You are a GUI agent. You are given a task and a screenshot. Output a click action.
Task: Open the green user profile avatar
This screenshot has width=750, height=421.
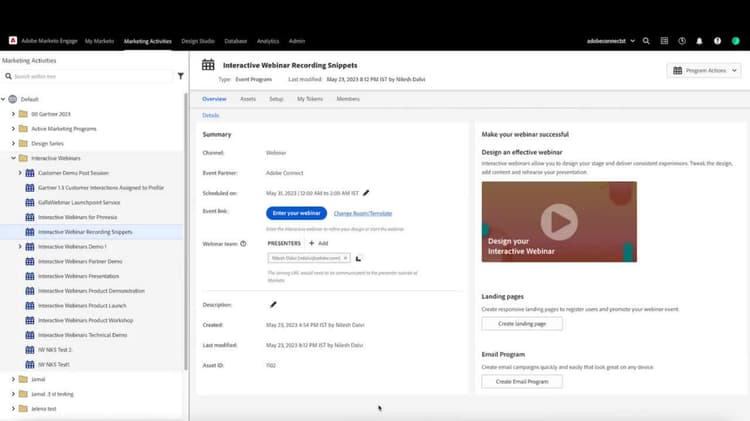(736, 41)
